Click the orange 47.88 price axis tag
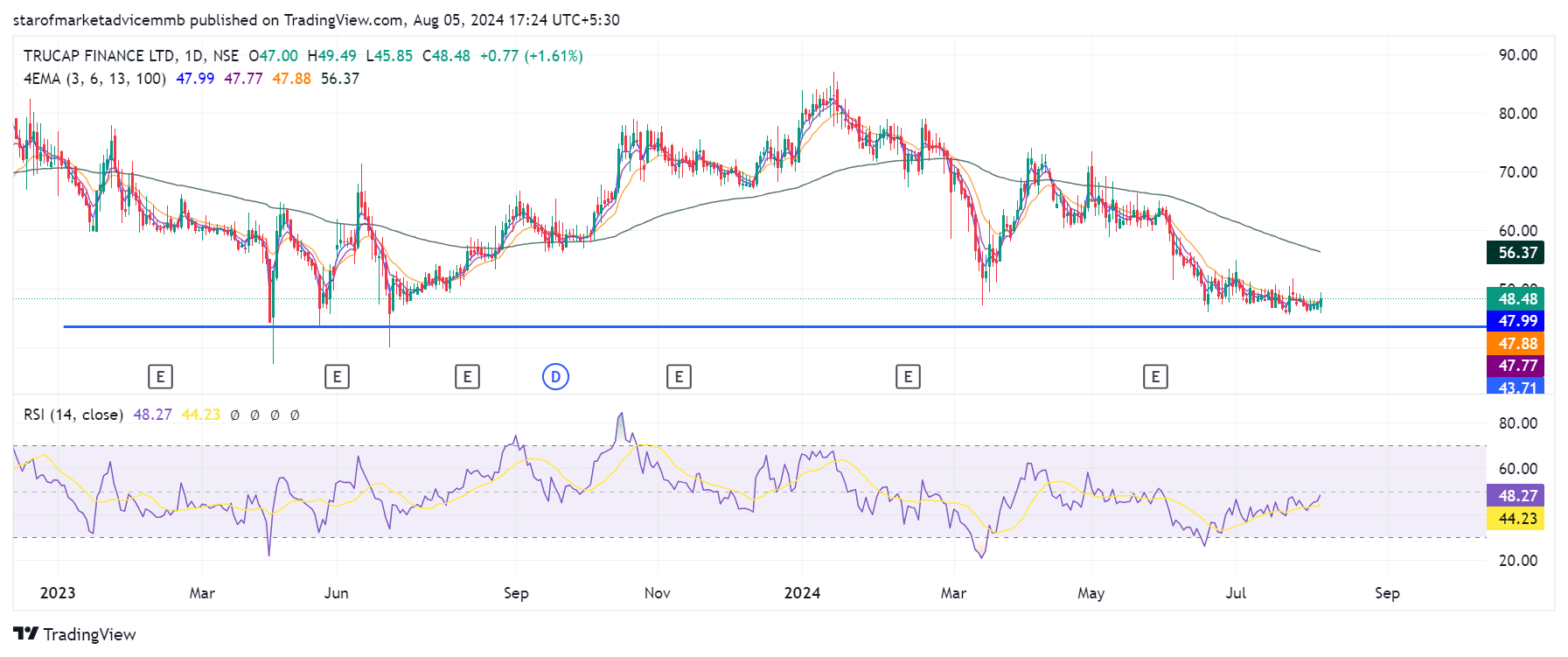Screen dimensions: 1568x657 [x=1516, y=344]
